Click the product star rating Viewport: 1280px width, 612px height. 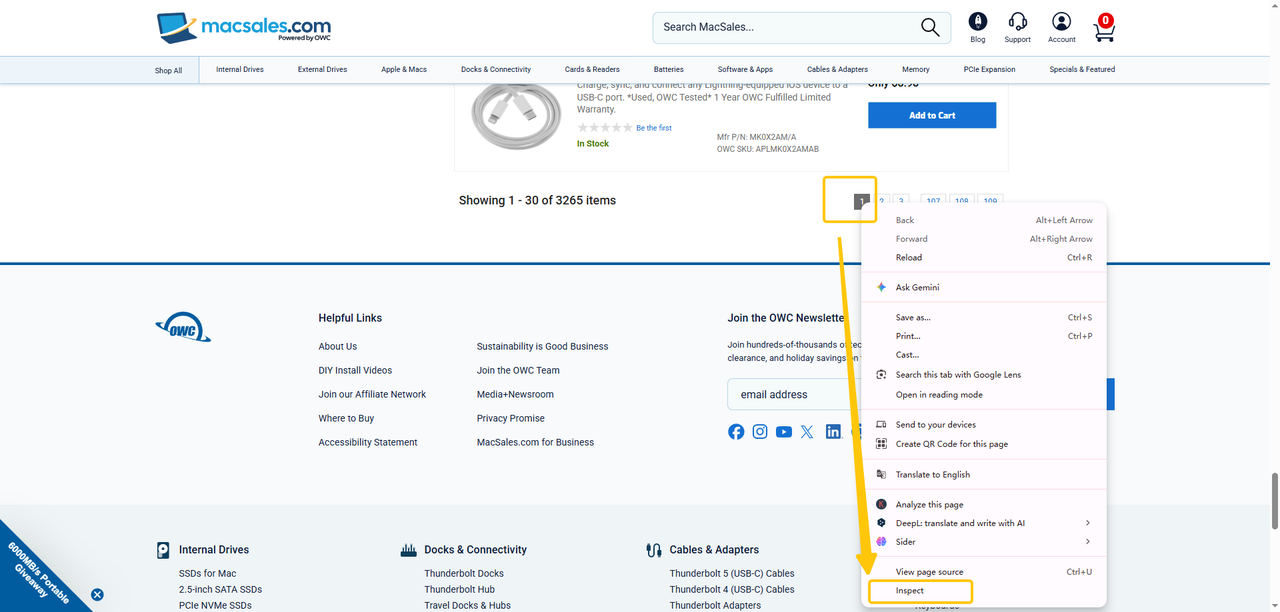(605, 128)
